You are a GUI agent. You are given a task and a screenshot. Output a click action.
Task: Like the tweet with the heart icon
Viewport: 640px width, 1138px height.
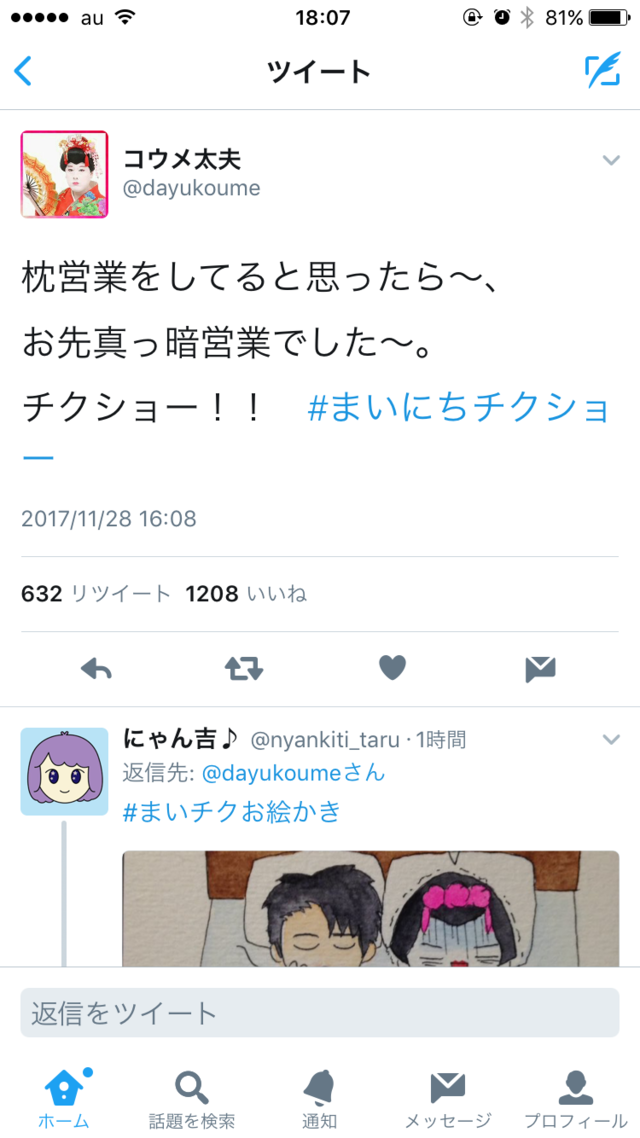coord(393,668)
